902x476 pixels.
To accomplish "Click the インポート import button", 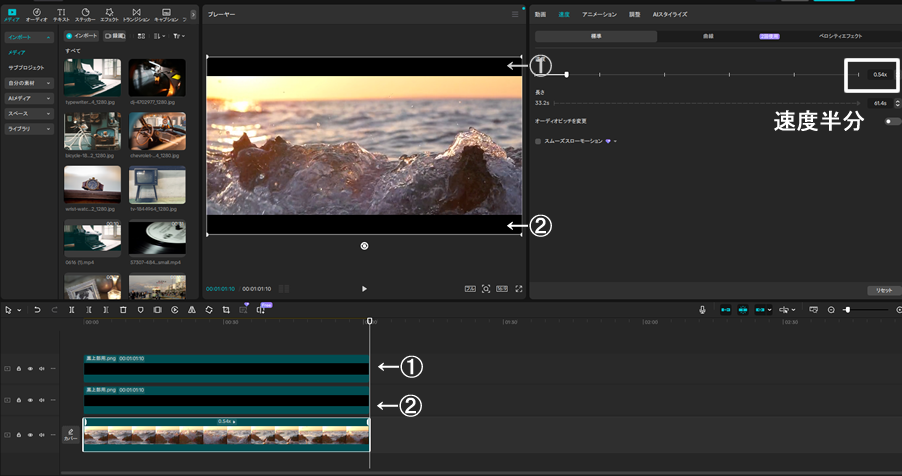I will click(82, 35).
